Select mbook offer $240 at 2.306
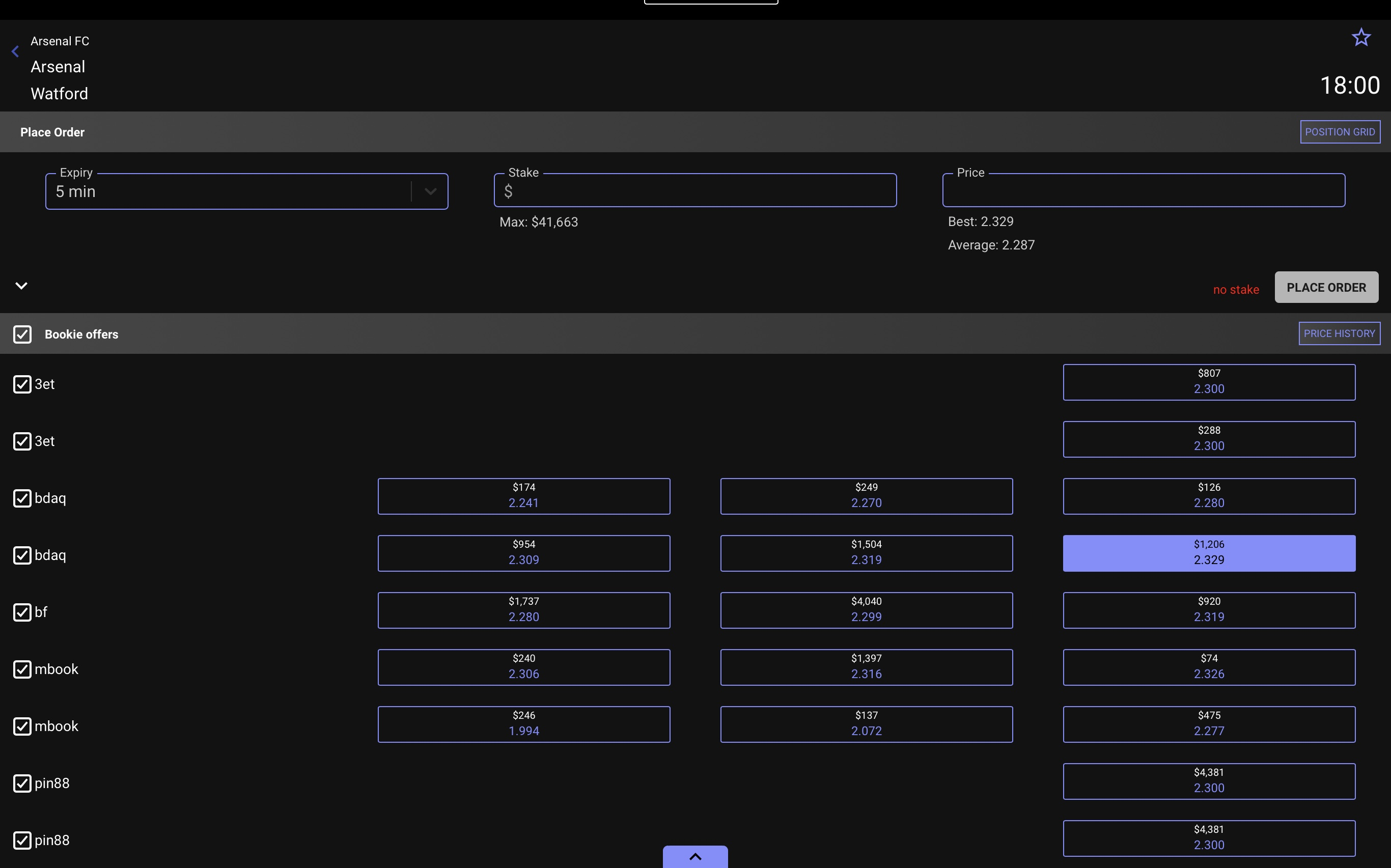The height and width of the screenshot is (868, 1391). click(523, 667)
